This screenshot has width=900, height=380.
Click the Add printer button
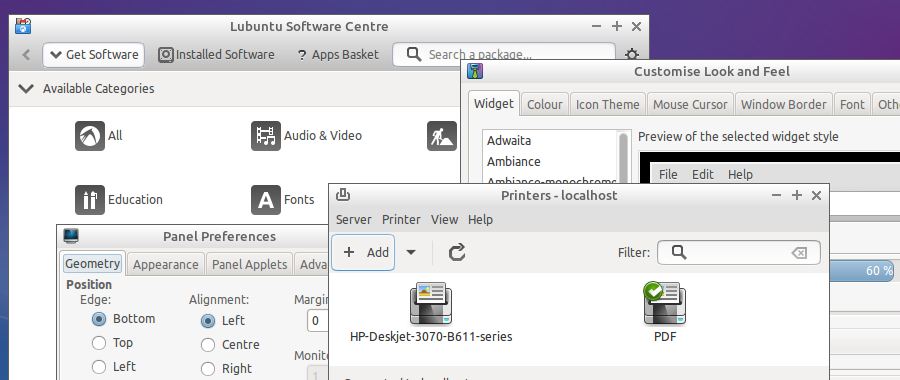click(363, 252)
